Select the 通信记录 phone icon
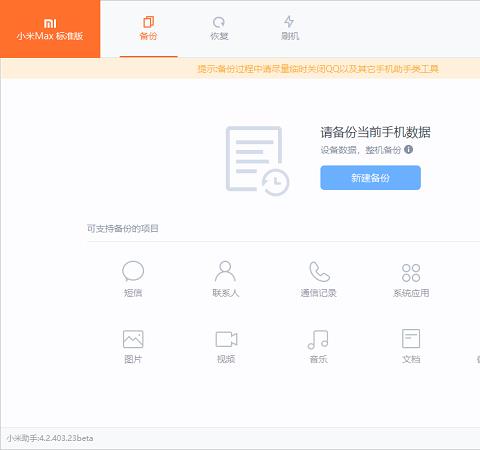 319,271
